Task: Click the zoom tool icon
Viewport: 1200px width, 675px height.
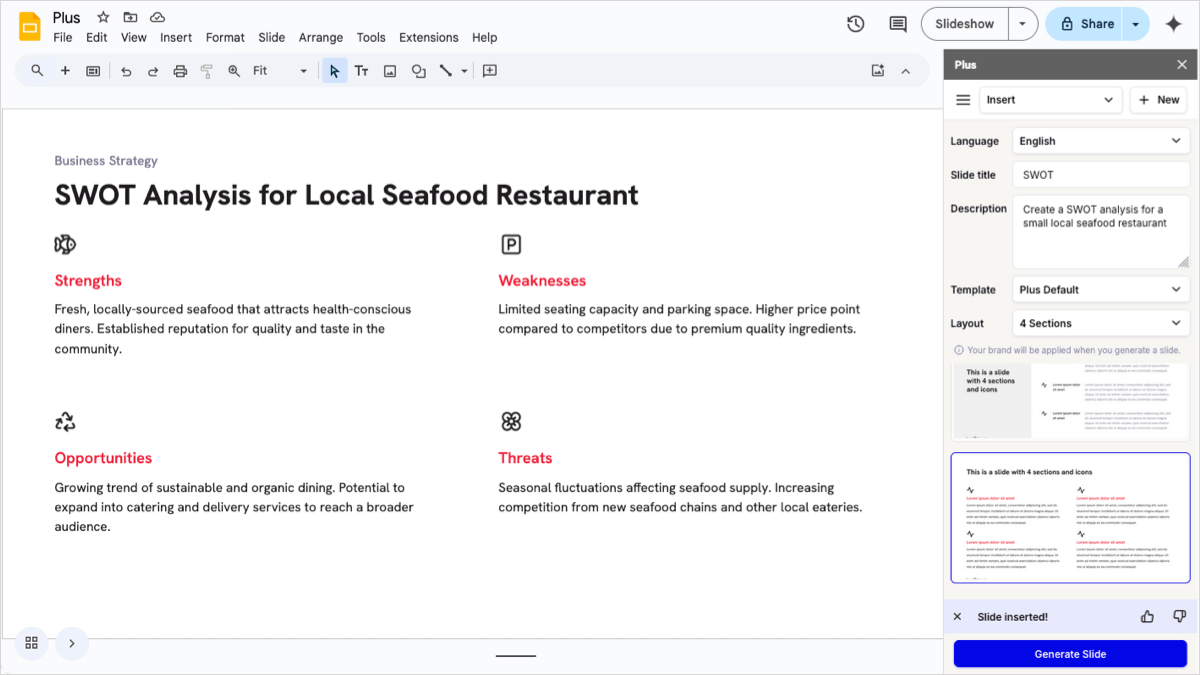Action: pos(234,71)
